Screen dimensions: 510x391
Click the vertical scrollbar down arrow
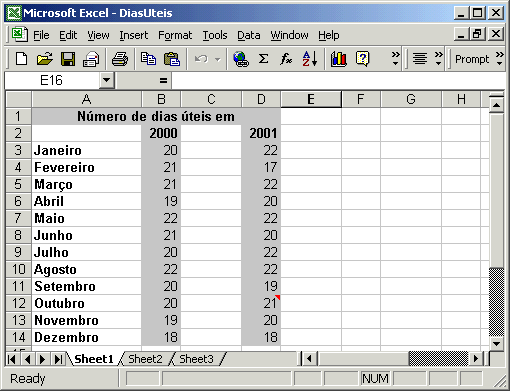click(x=496, y=343)
